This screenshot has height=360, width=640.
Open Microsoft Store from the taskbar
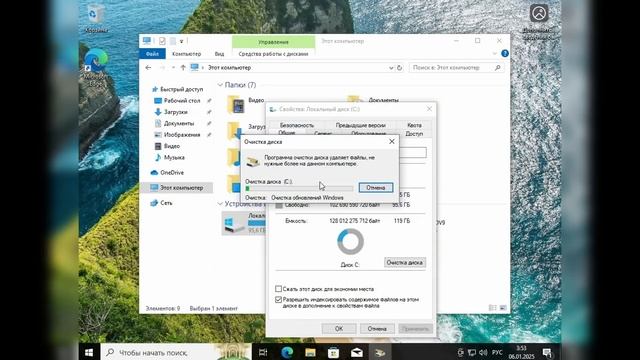click(333, 352)
